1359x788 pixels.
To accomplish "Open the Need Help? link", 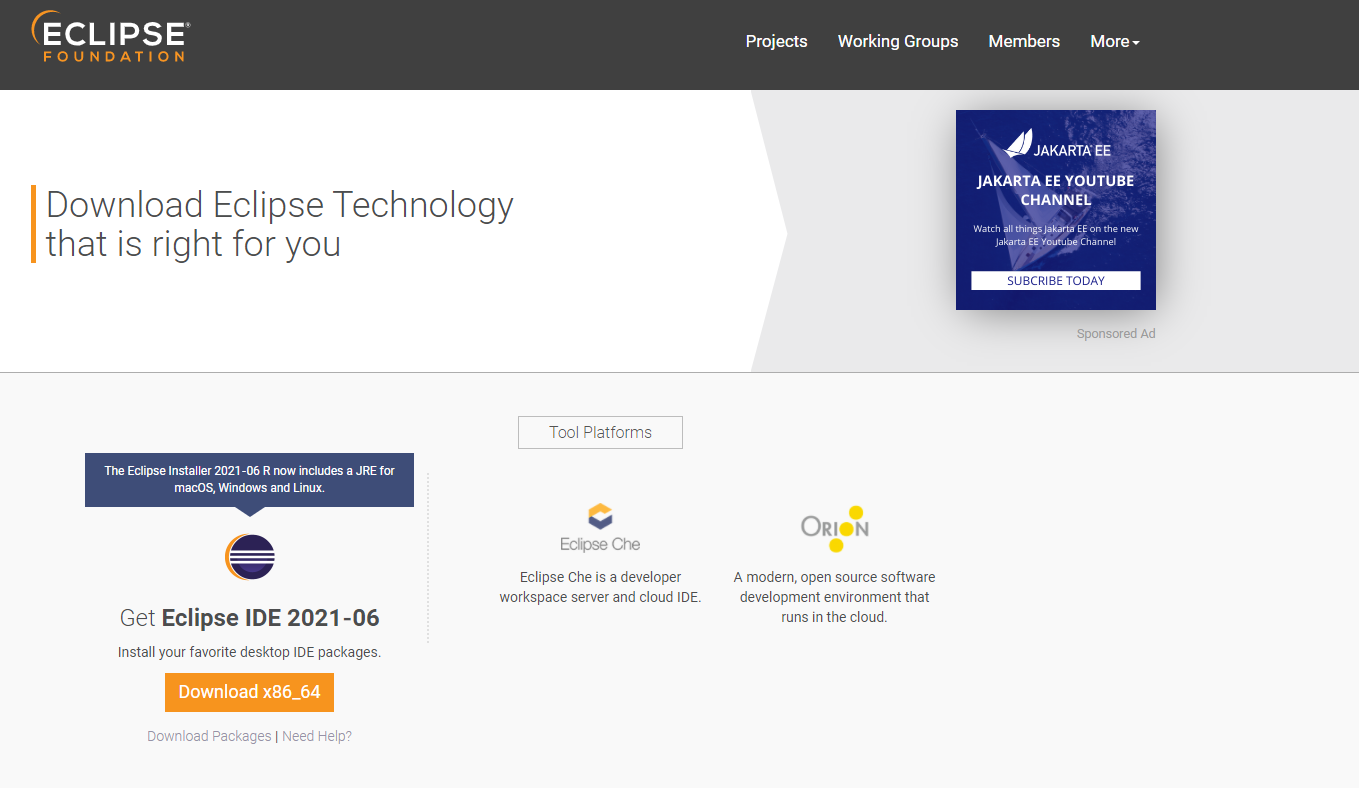I will pyautogui.click(x=317, y=736).
